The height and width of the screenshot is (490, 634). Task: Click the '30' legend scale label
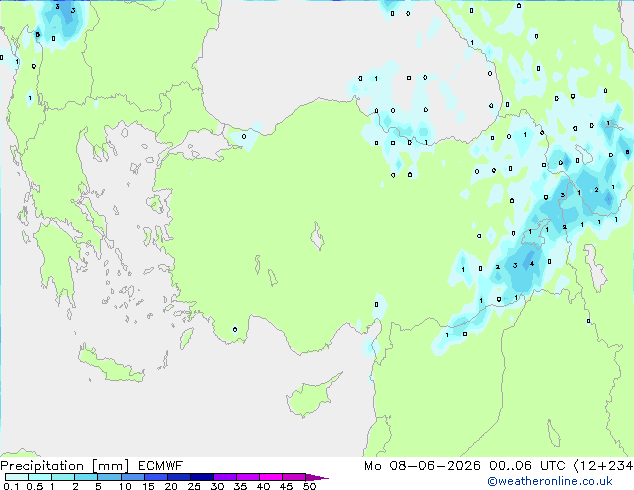pyautogui.click(x=218, y=486)
